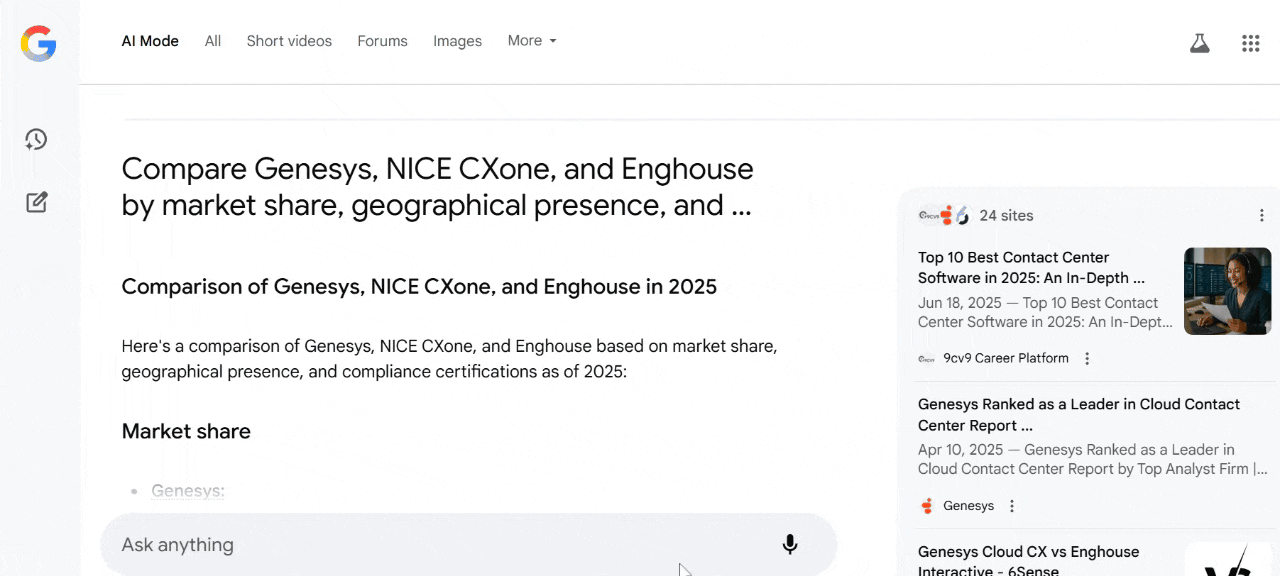Start a new search with the pencil icon
Screen dimensions: 1280x576
37,202
